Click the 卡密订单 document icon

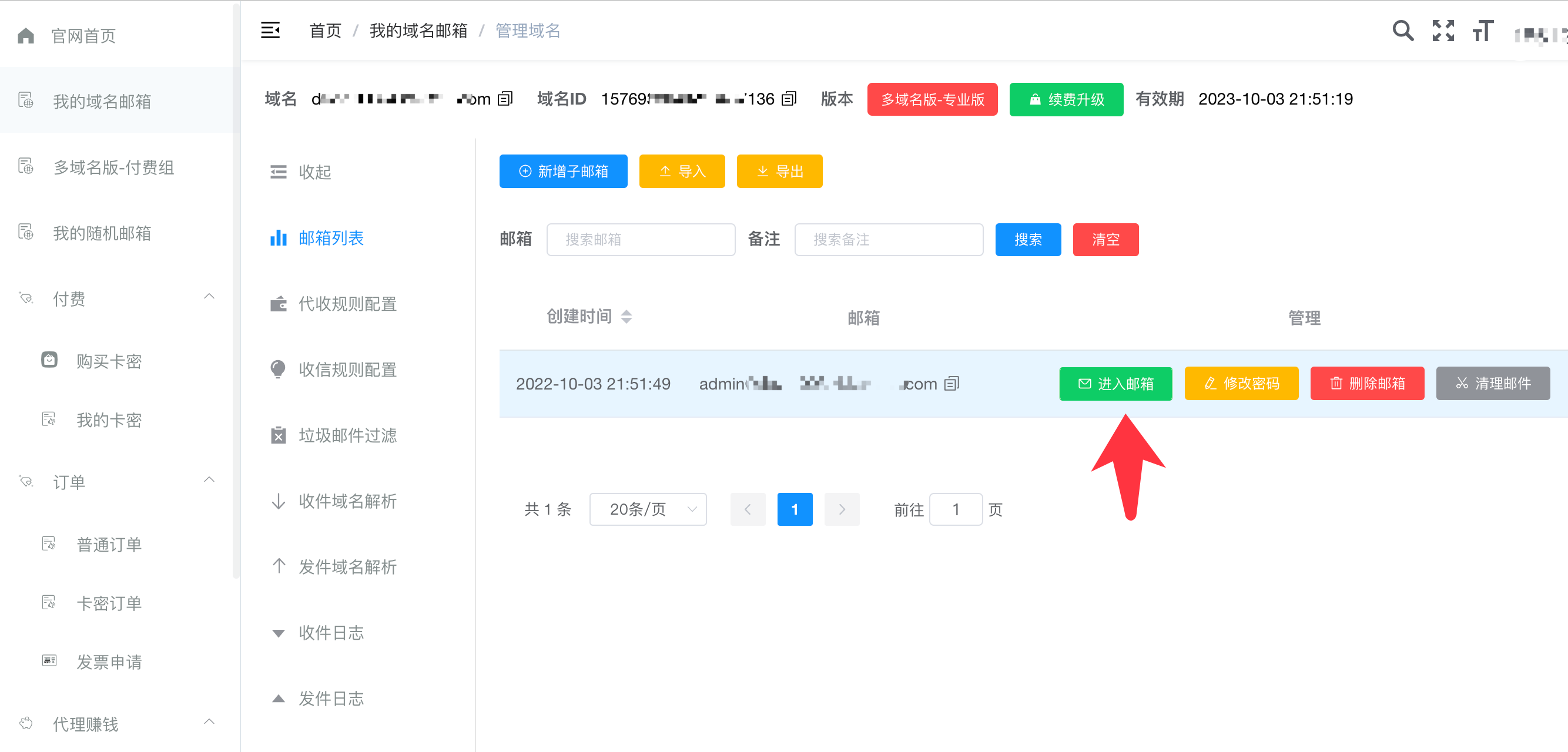coord(49,602)
